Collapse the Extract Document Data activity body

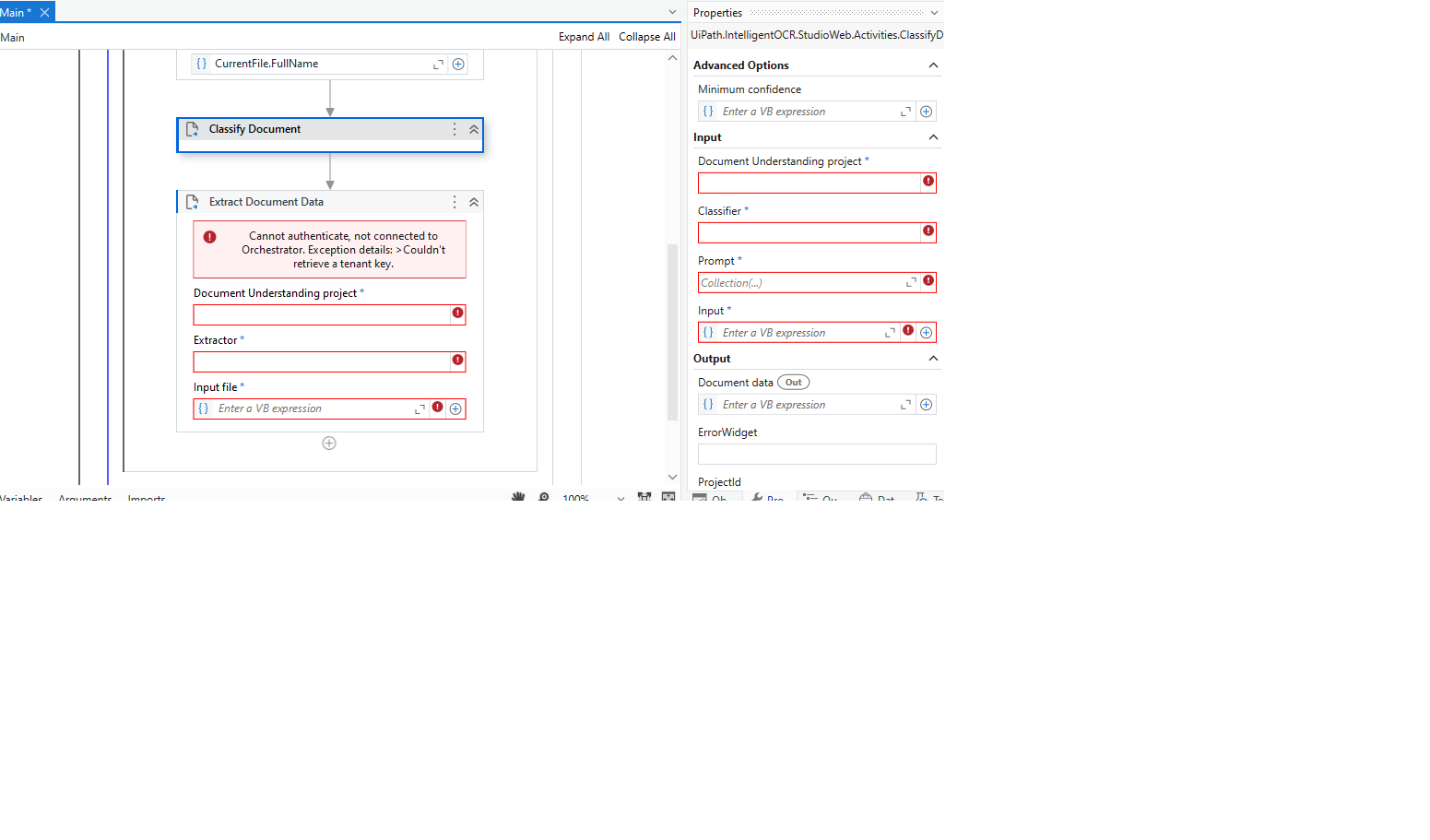tap(474, 201)
